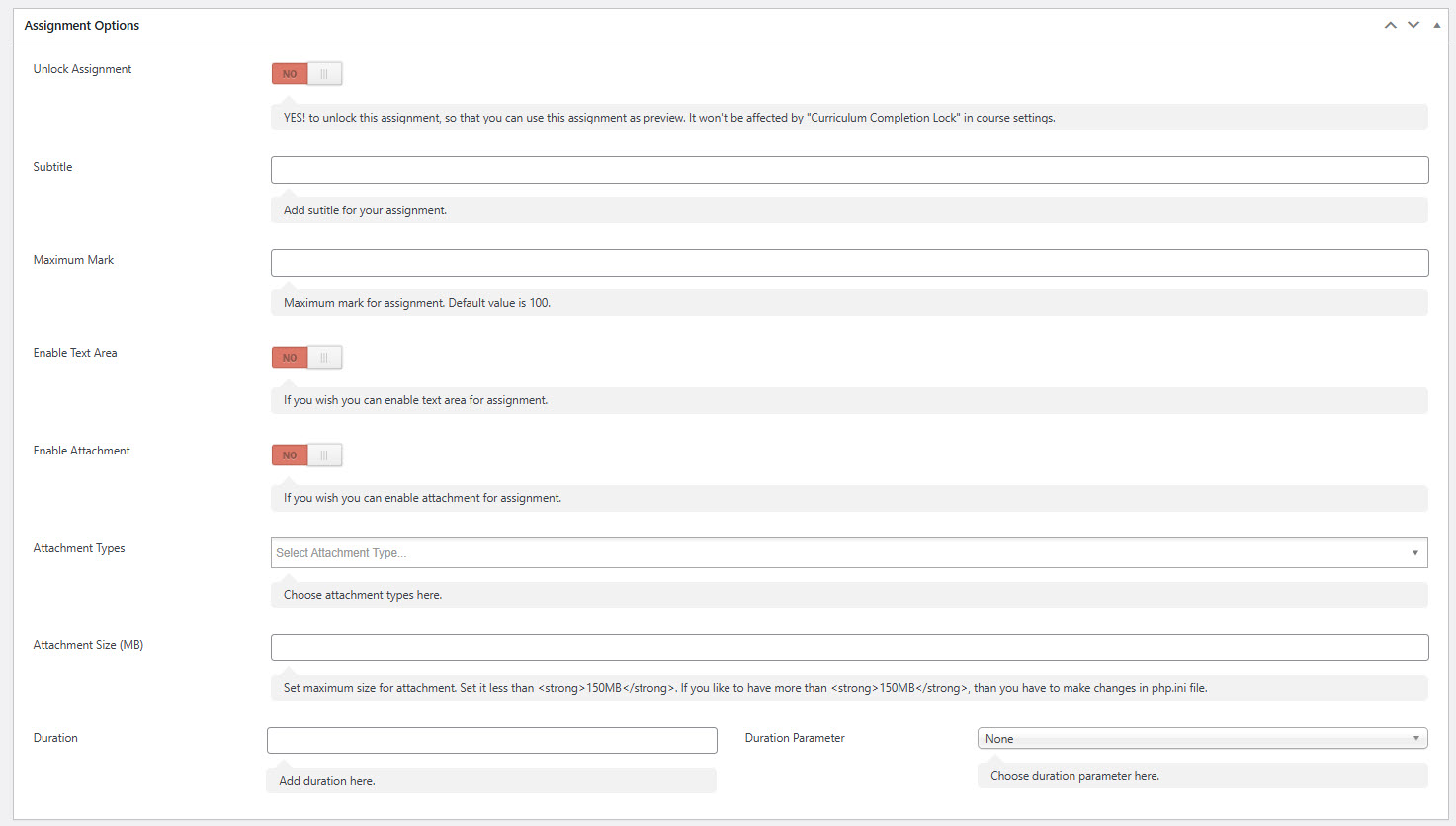Viewport: 1456px width, 826px height.
Task: Click the Attachment Size (MB) label
Action: tap(88, 645)
